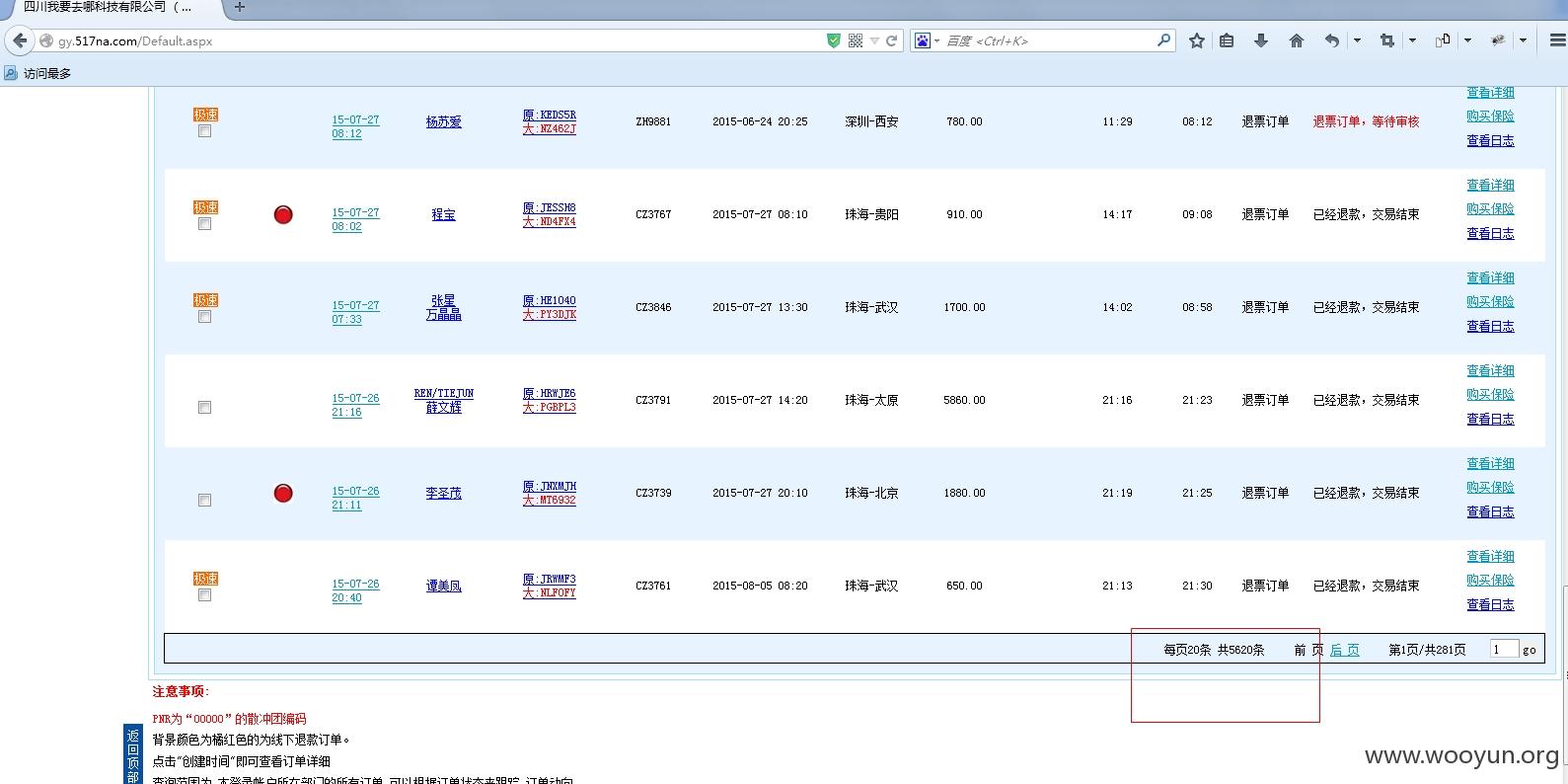Tick the checkbox for 李圣茂 order

tap(204, 501)
